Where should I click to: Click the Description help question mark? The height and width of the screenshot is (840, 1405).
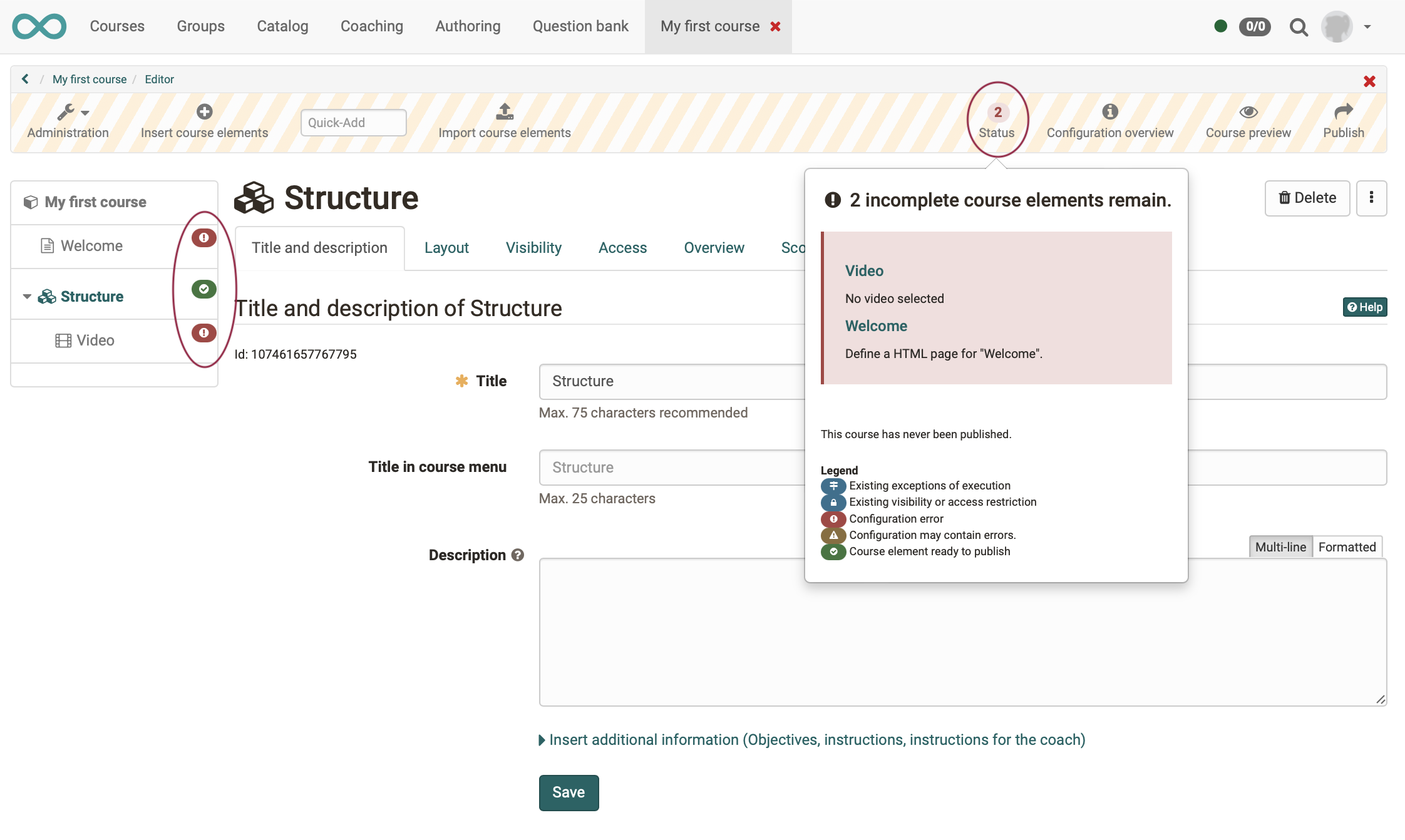[x=517, y=555]
